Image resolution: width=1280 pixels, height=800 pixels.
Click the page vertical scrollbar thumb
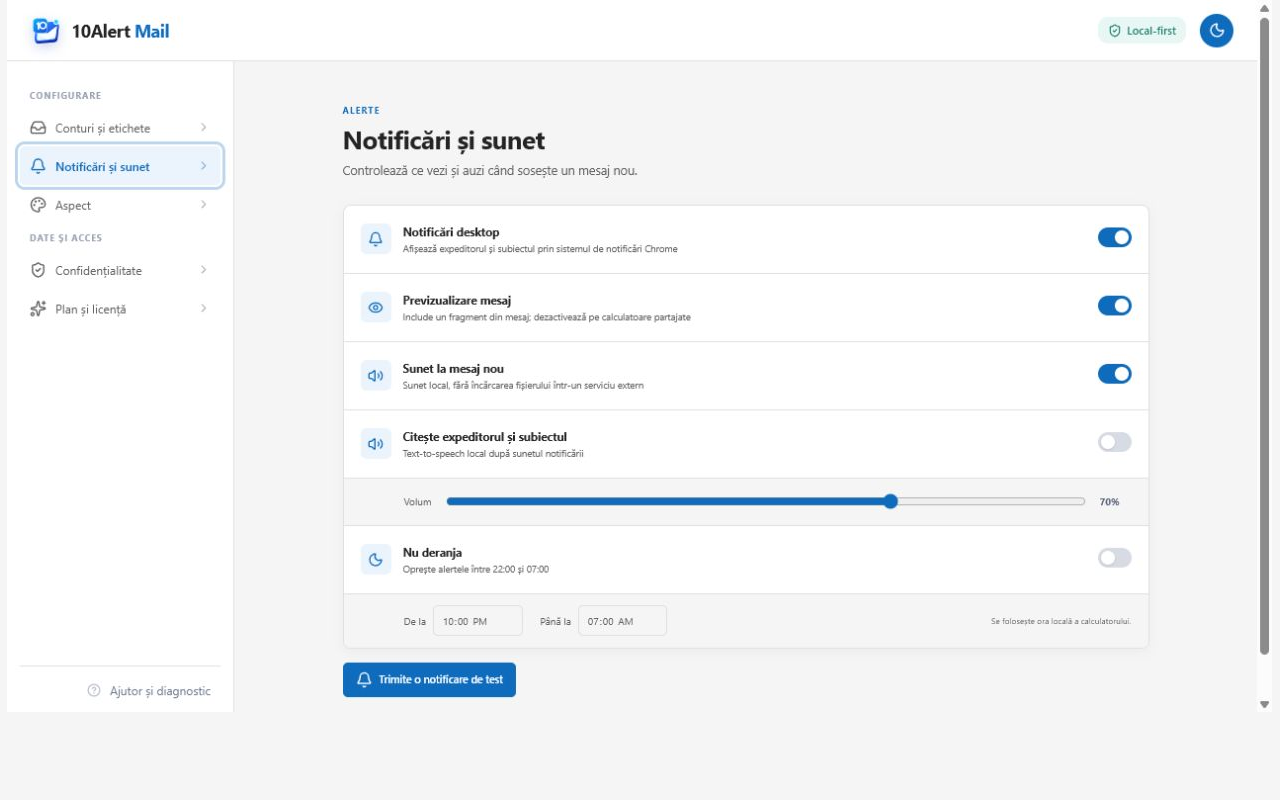coord(1264,336)
